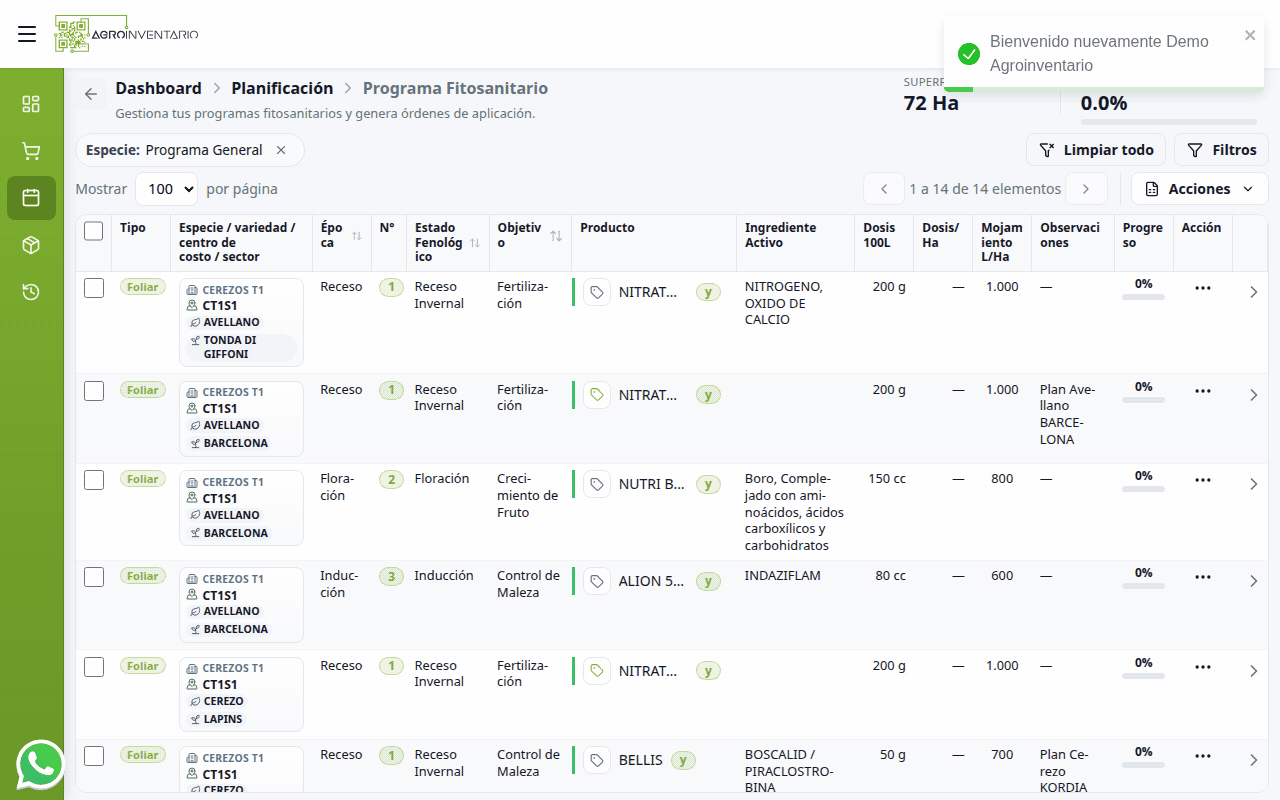Expand the CEREZO LAPINS row chevron
The image size is (1280, 800).
[1254, 671]
